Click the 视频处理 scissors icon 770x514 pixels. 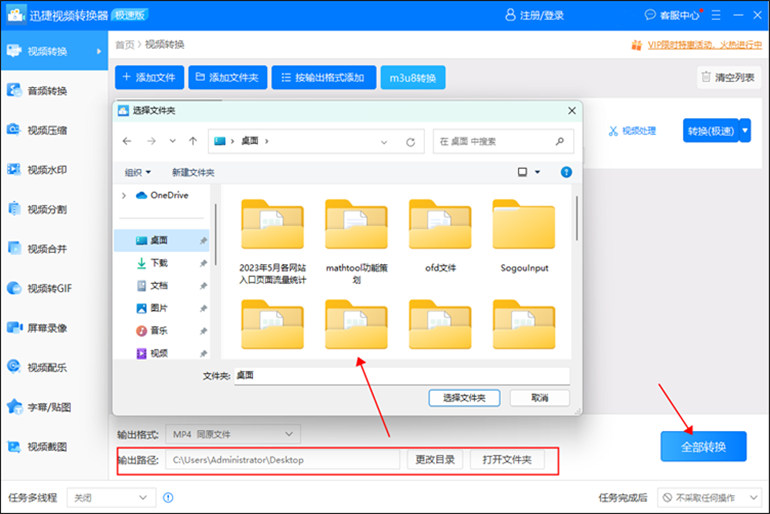613,131
